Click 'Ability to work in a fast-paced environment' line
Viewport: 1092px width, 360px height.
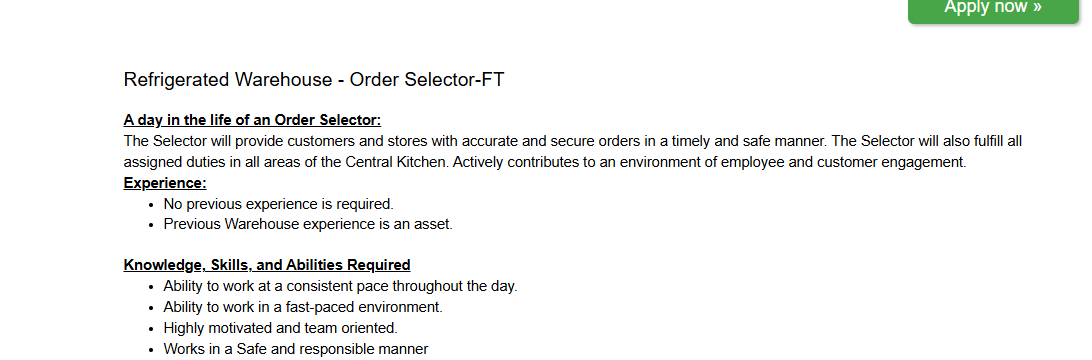(x=303, y=307)
